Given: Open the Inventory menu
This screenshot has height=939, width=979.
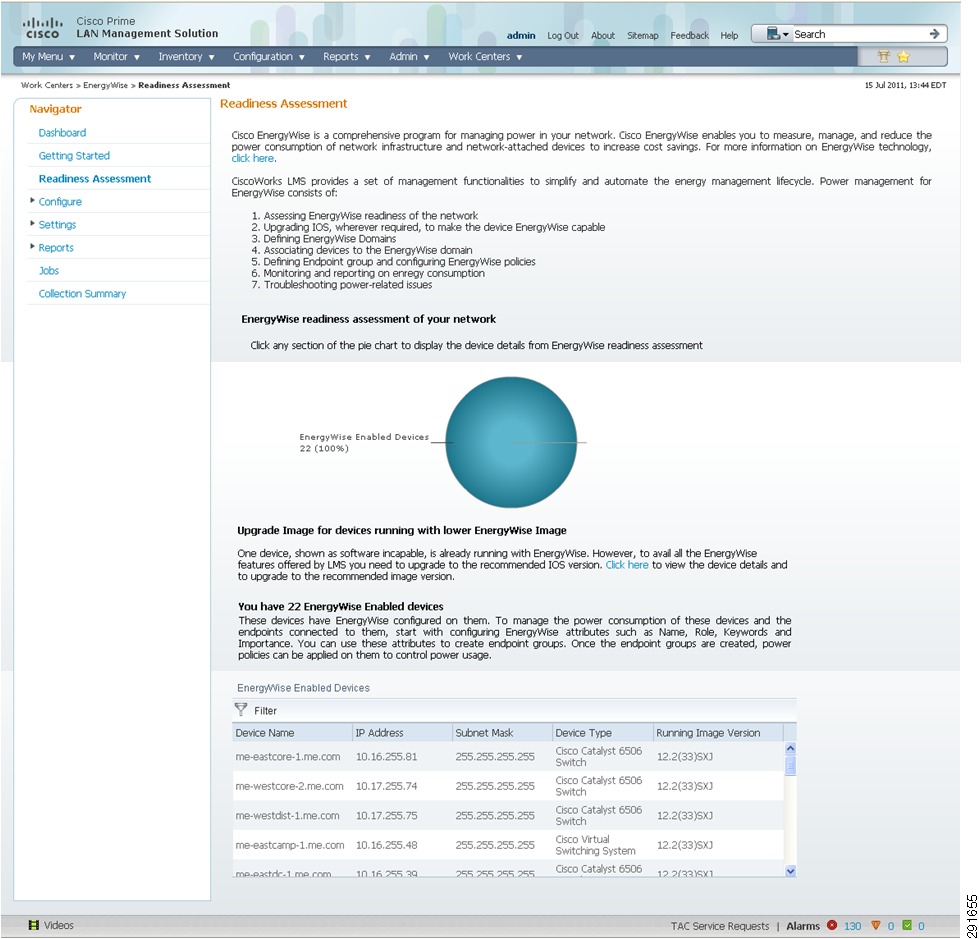Looking at the screenshot, I should coord(186,57).
